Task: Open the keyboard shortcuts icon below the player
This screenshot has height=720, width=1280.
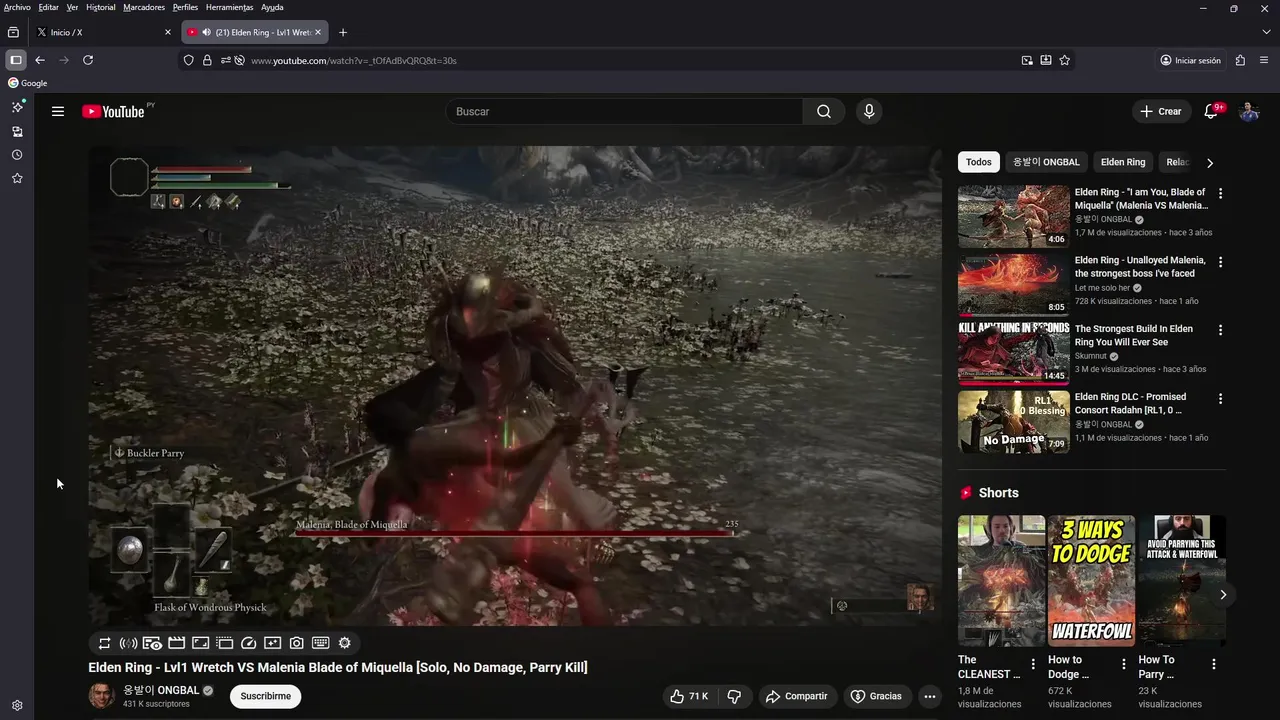Action: click(x=321, y=643)
